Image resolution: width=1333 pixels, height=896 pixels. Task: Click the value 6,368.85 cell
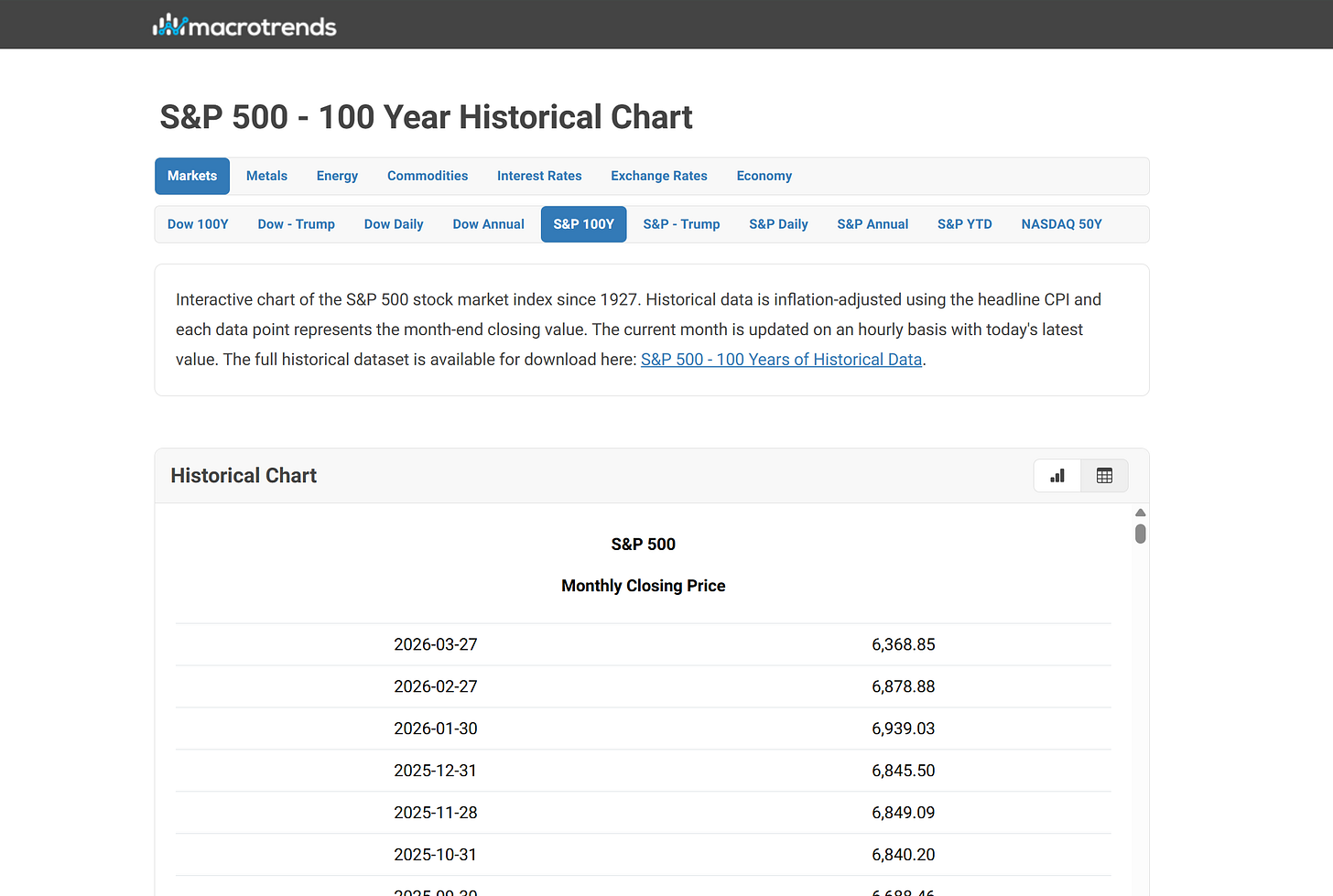point(904,644)
